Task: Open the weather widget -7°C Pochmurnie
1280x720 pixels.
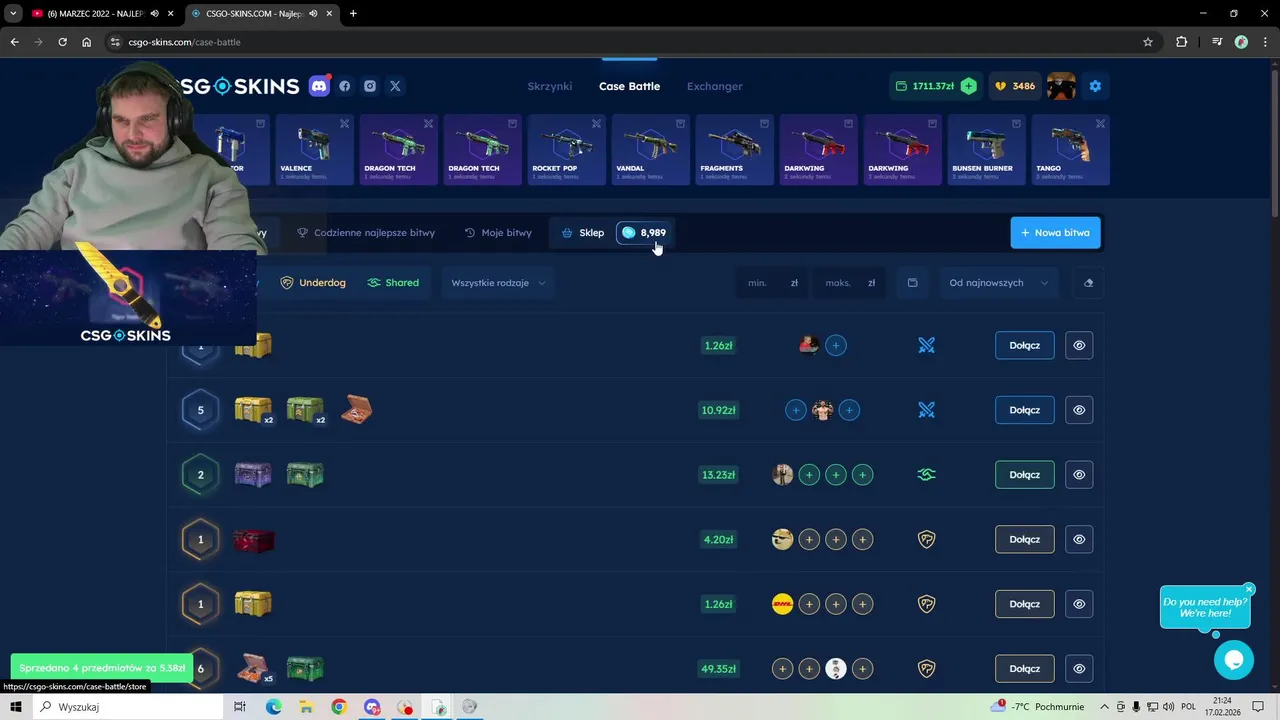Action: click(x=1039, y=707)
